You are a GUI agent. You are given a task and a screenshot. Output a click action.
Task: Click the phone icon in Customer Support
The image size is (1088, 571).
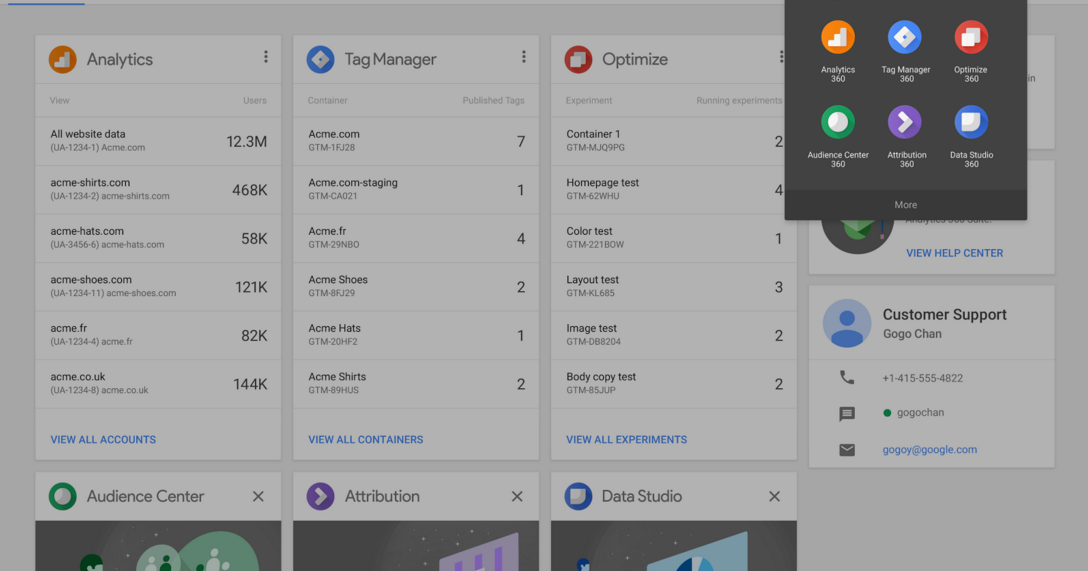coord(847,377)
